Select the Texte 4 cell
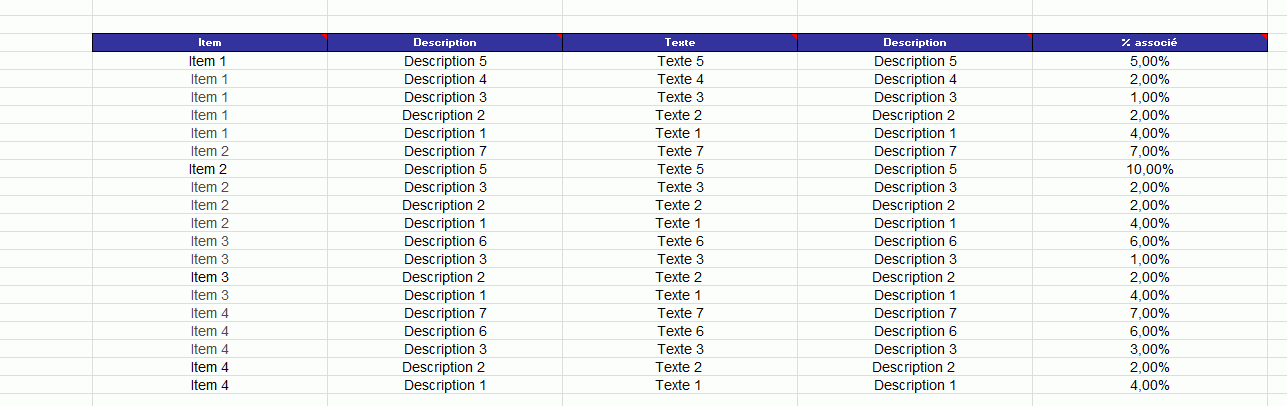Screen dimensions: 1287x406 click(x=680, y=79)
